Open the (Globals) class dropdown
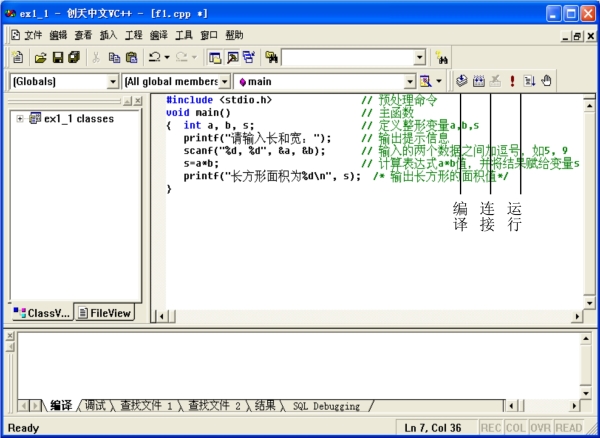600x438 pixels. [112, 81]
